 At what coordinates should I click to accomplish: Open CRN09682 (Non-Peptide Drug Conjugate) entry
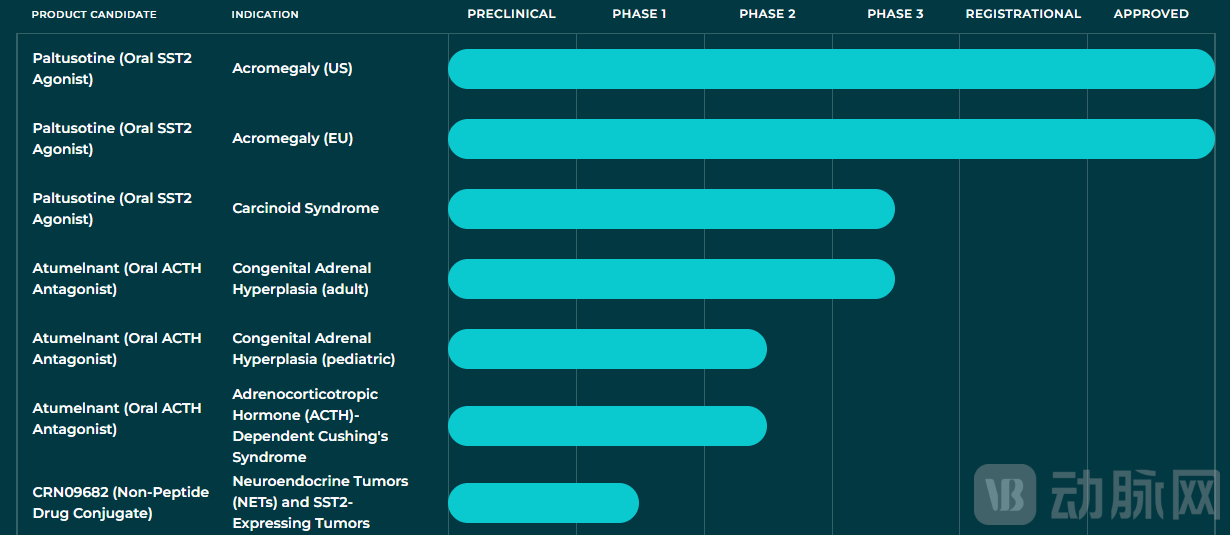pyautogui.click(x=120, y=503)
